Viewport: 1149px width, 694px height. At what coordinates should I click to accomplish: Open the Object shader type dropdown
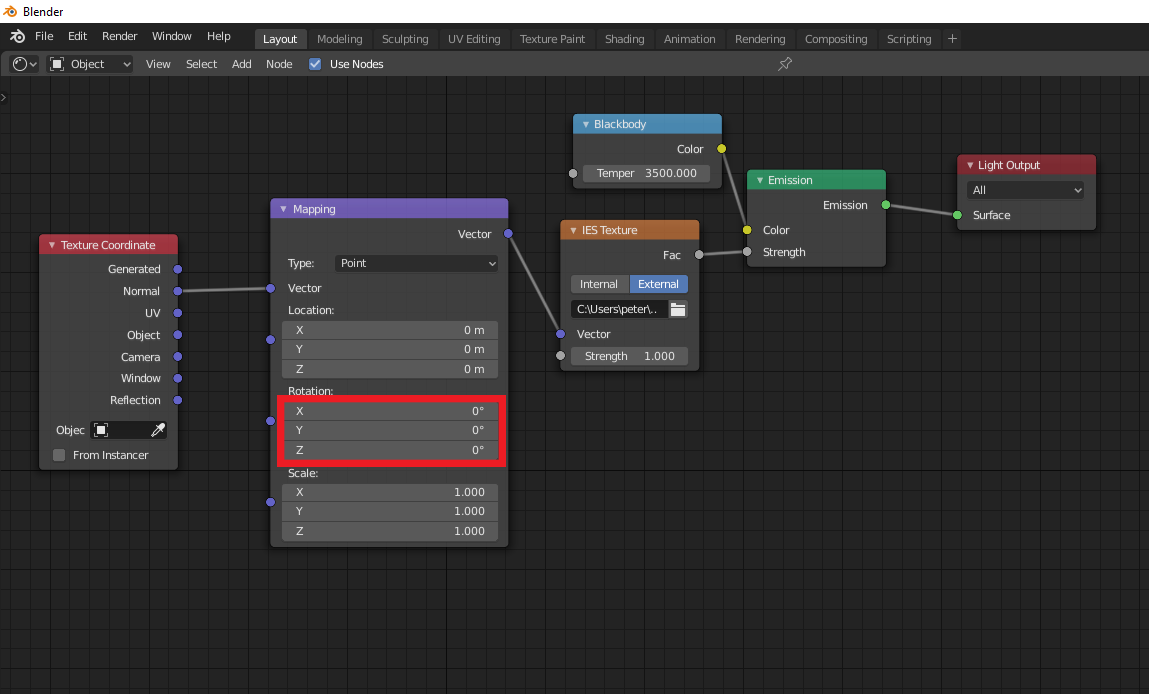[91, 64]
